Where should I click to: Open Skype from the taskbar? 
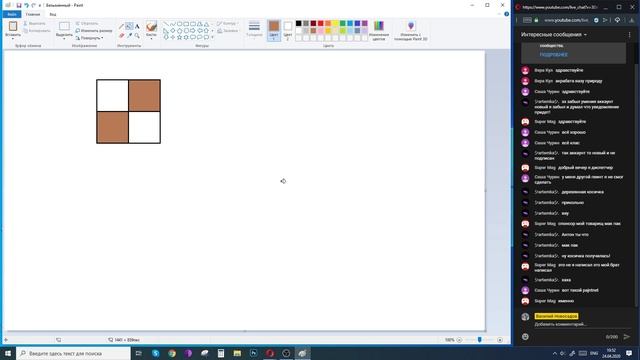tap(156, 353)
